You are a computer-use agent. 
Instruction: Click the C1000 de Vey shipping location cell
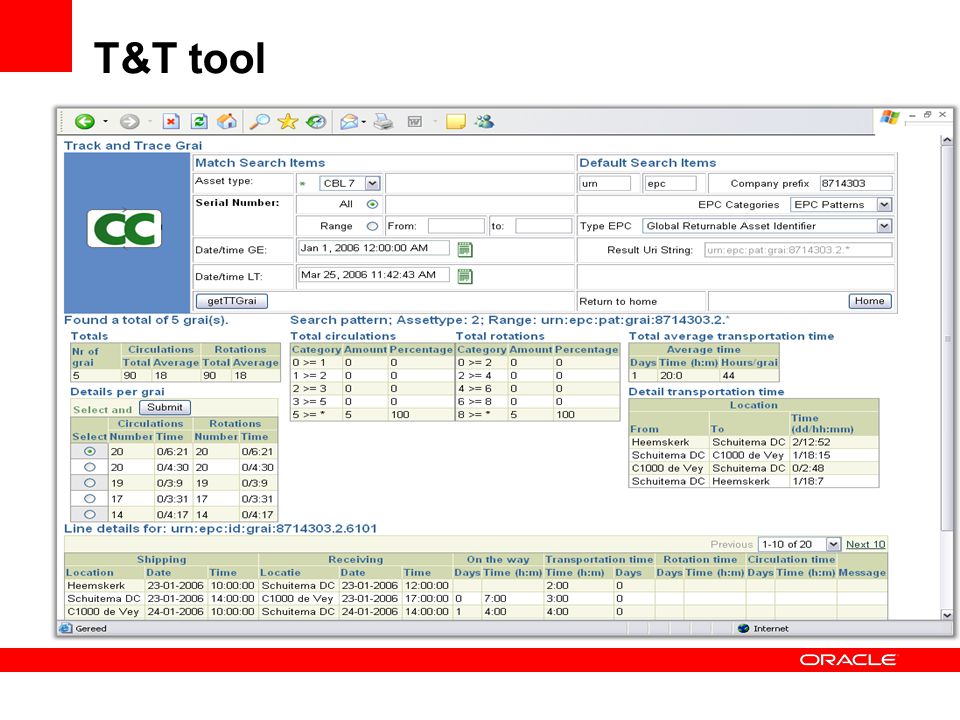point(103,612)
